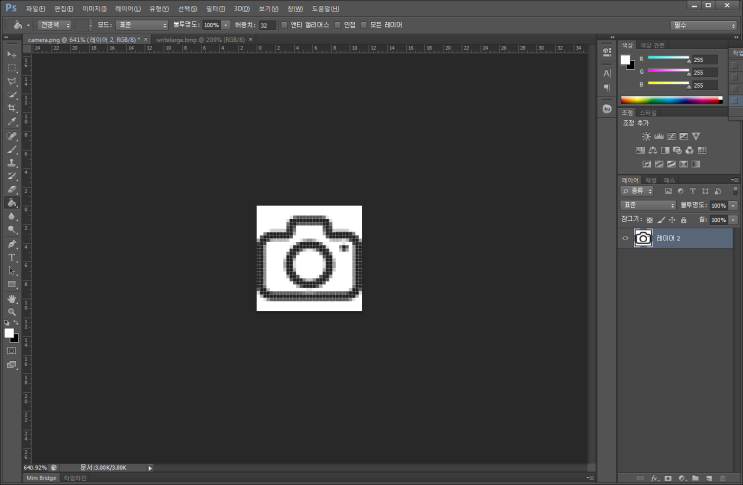Add a Brightness/Contrast adjustment
This screenshot has width=743, height=485.
coord(646,136)
